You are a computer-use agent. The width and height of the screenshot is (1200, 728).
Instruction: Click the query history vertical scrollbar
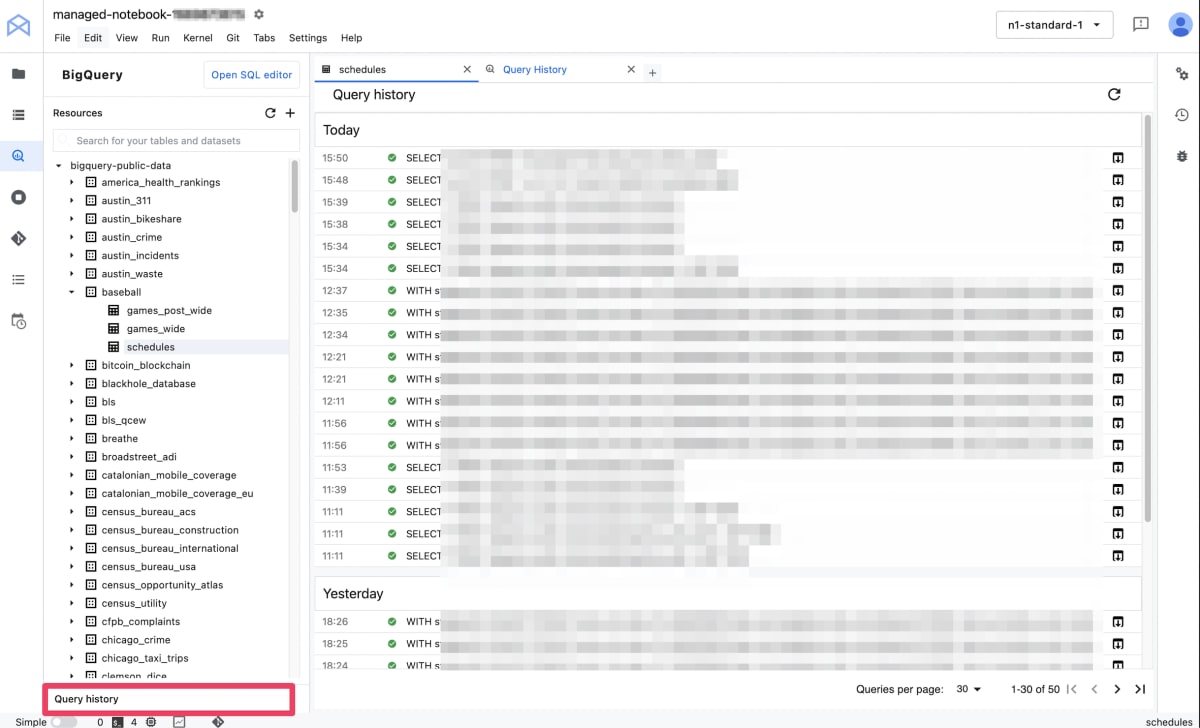tap(1147, 316)
